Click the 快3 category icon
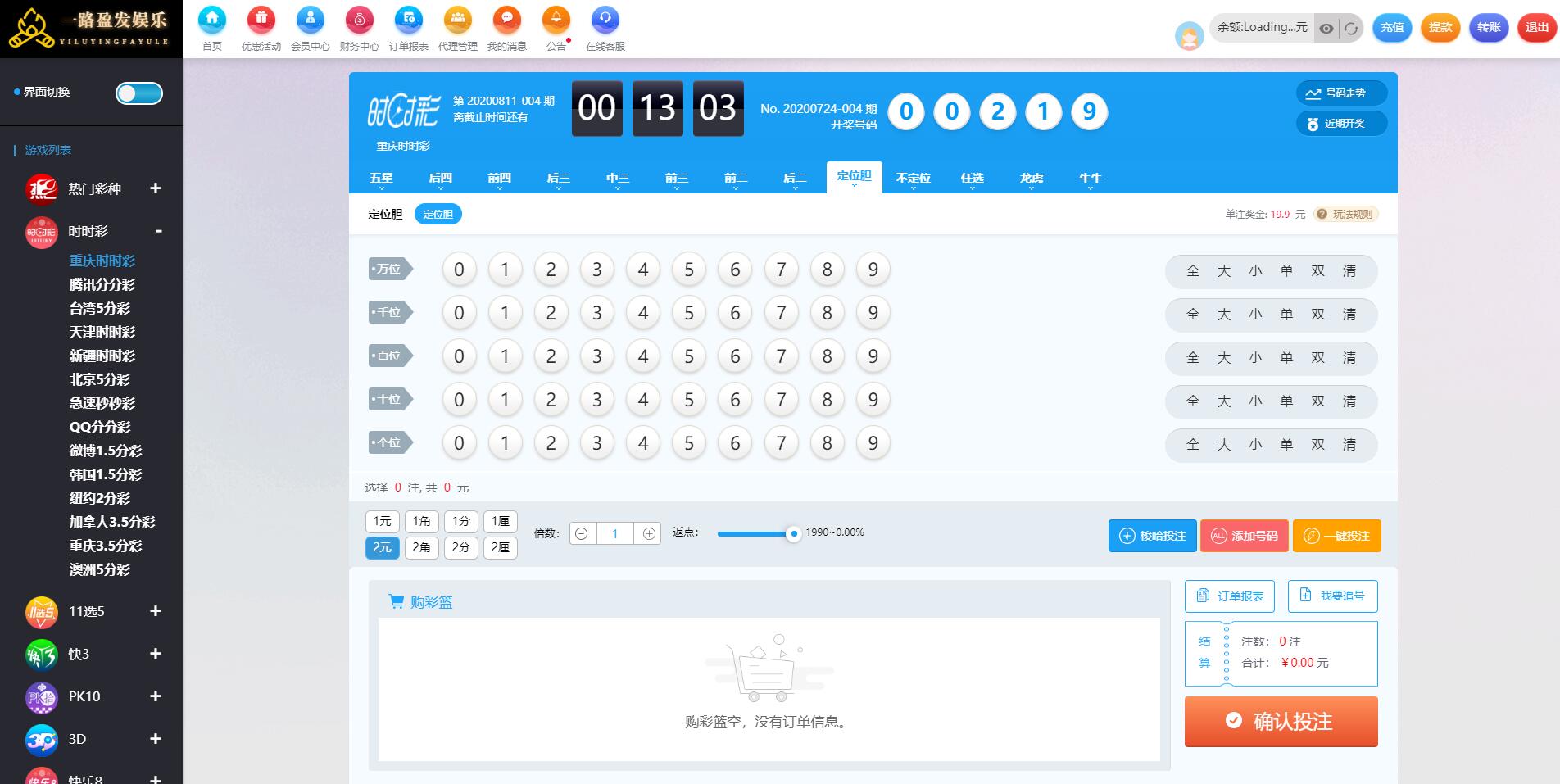1560x784 pixels. (x=42, y=654)
